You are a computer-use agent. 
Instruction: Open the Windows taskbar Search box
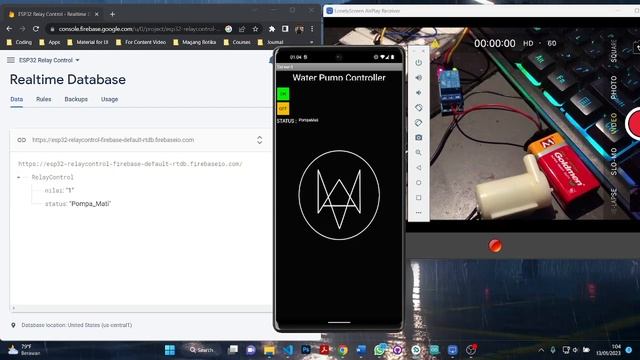(202, 350)
